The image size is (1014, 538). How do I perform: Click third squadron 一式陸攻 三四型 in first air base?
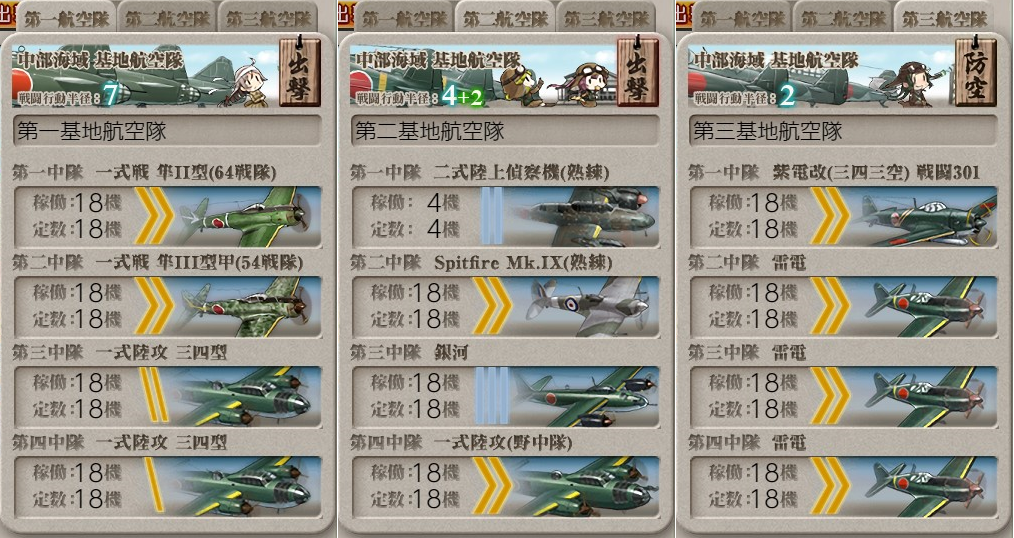point(167,396)
